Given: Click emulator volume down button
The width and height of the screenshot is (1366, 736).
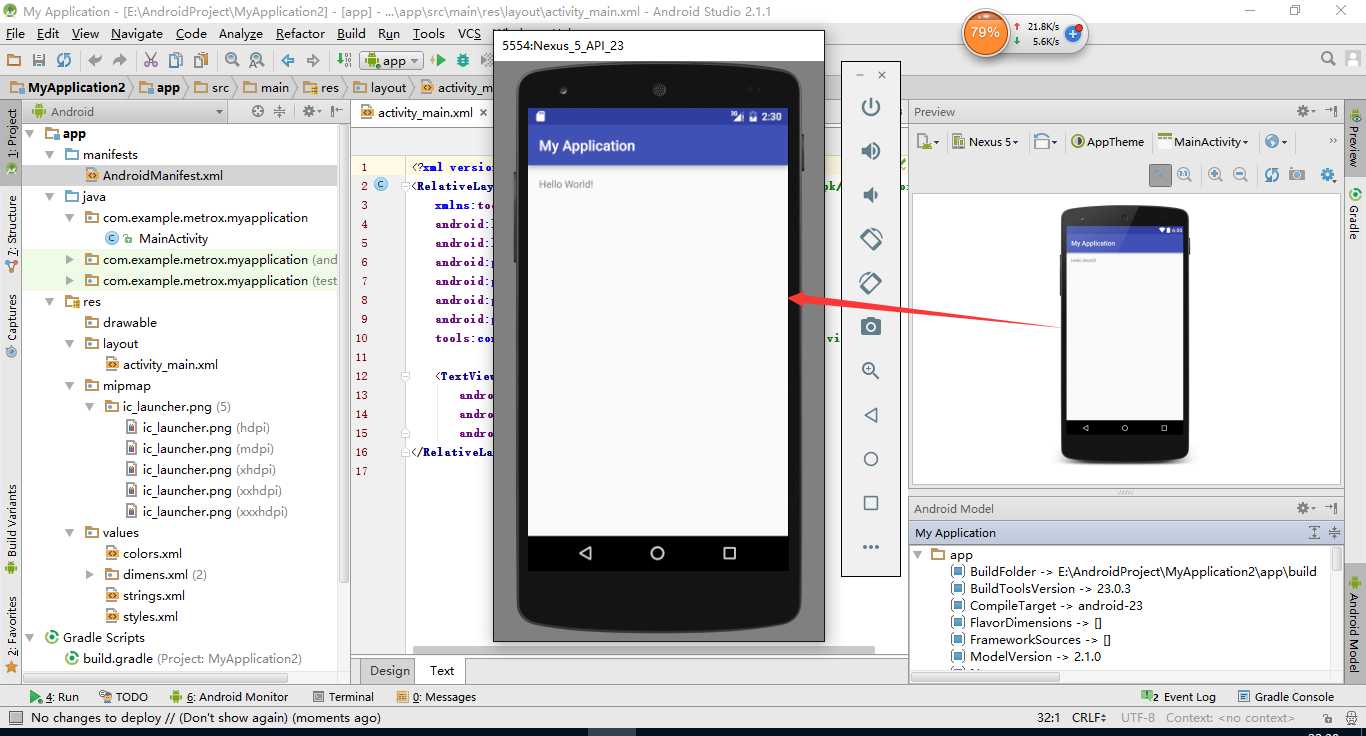Looking at the screenshot, I should [x=871, y=195].
